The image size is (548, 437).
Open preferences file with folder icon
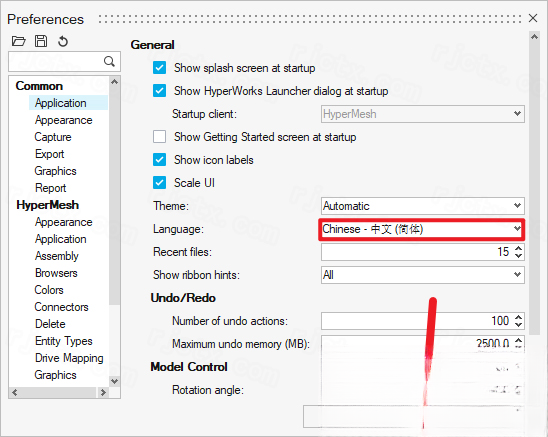19,41
